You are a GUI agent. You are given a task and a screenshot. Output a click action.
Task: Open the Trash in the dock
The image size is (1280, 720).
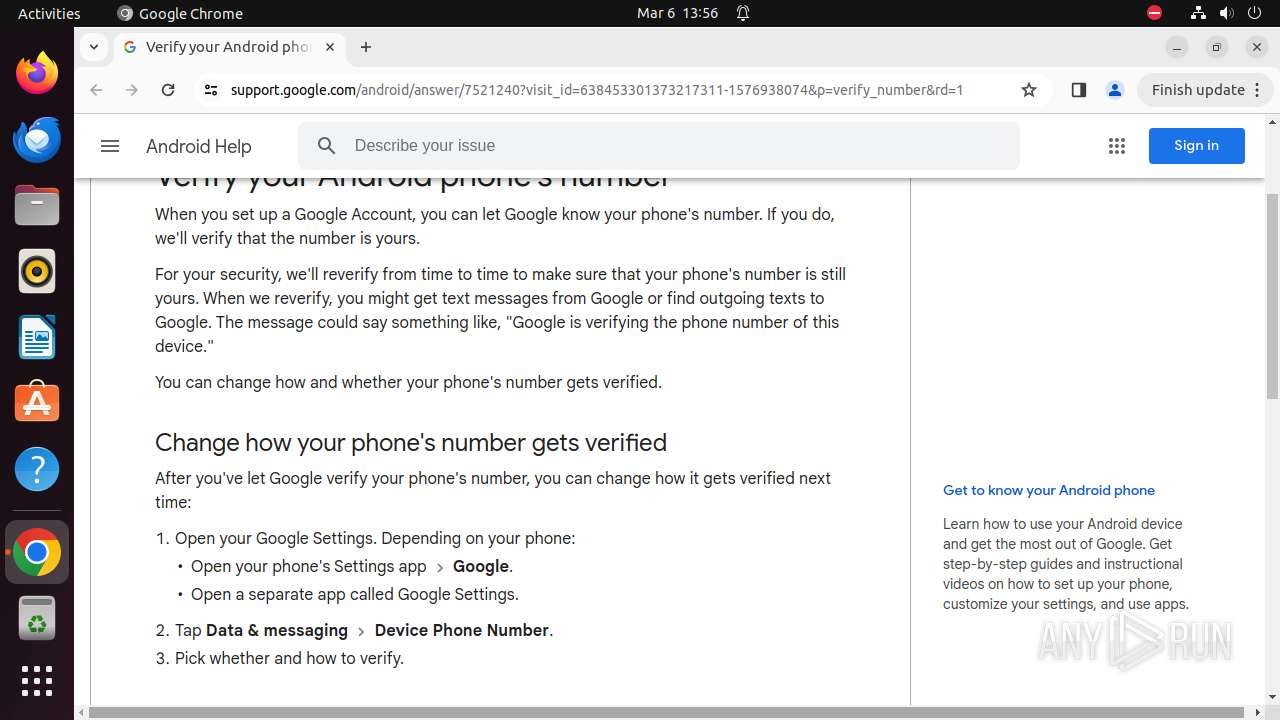[37, 617]
